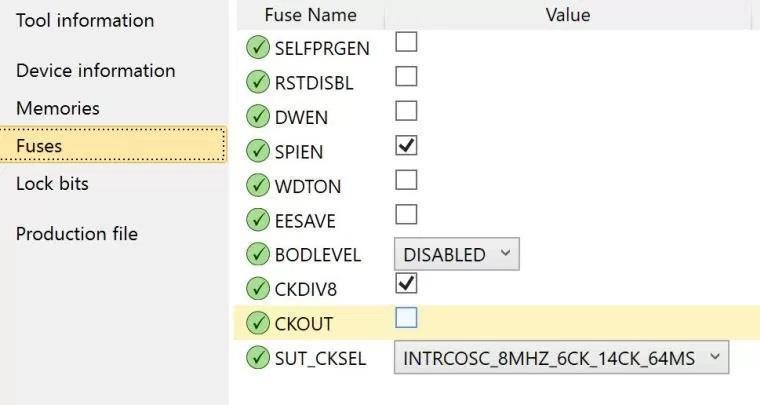Click the green status icon beside DWEN
Screen dimensions: 760x405
click(257, 116)
